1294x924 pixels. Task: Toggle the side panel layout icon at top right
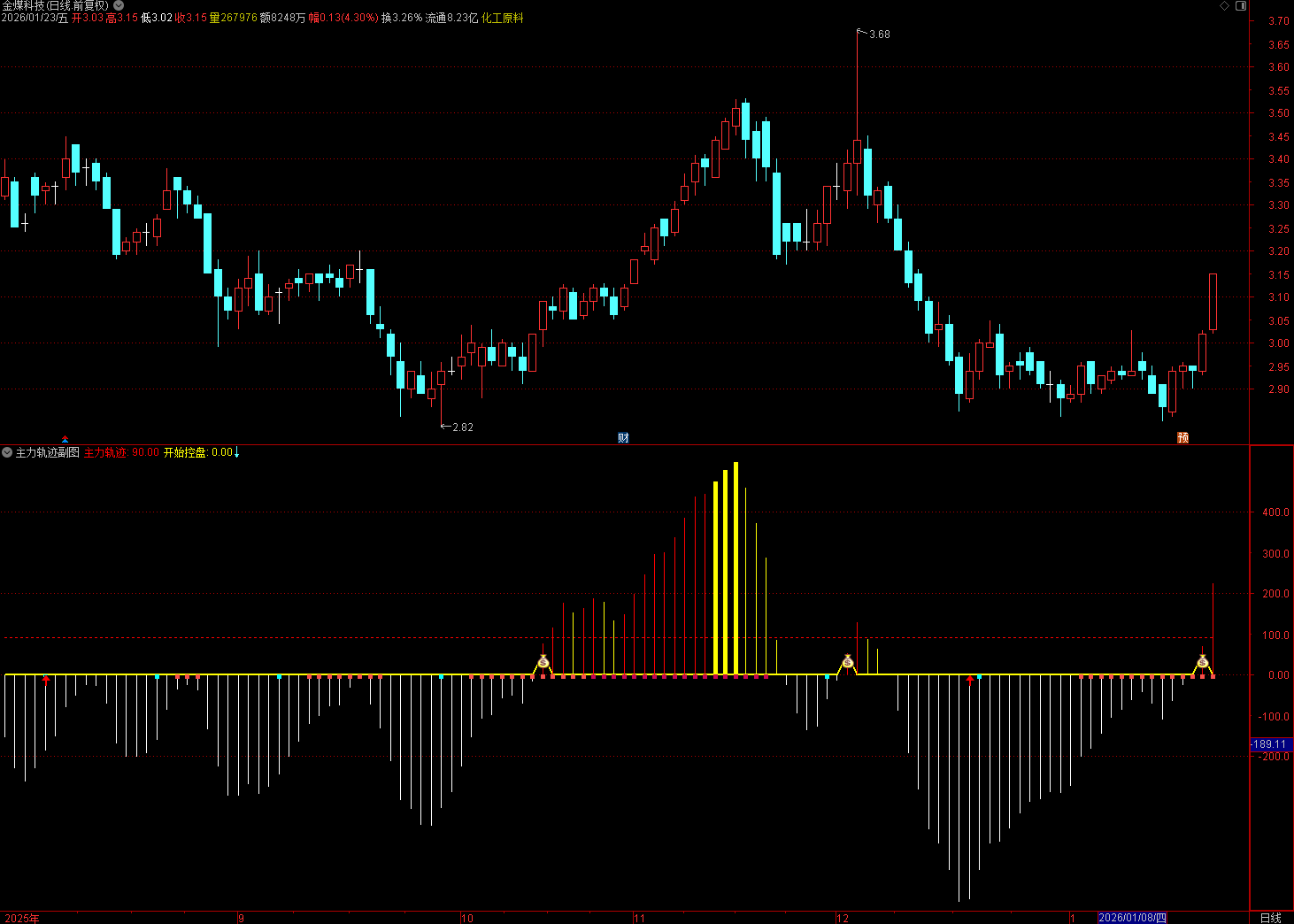click(1241, 5)
